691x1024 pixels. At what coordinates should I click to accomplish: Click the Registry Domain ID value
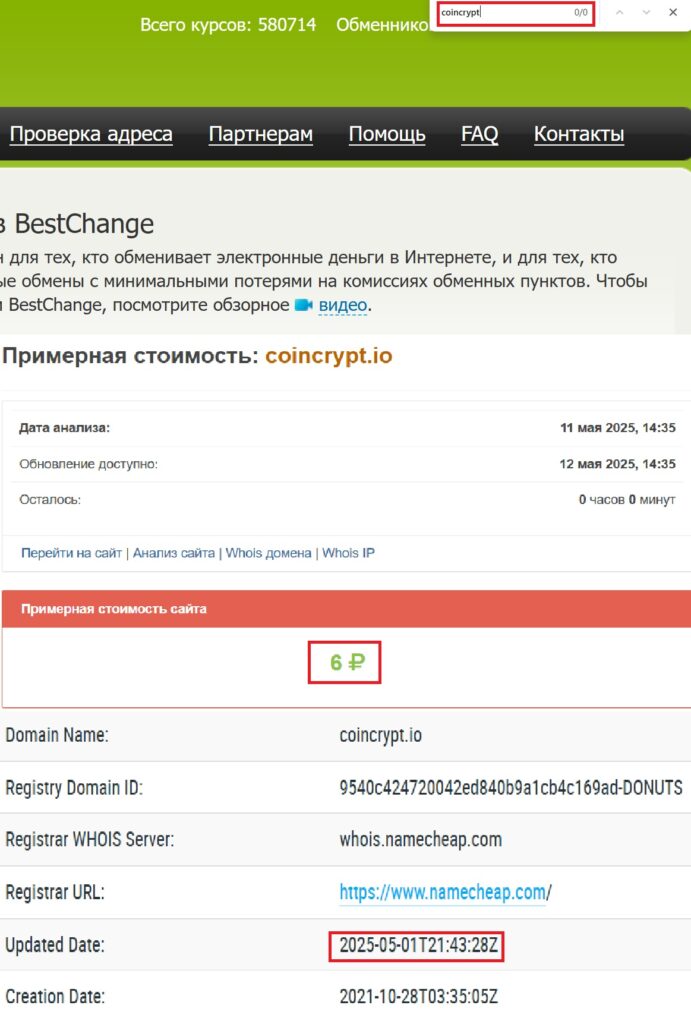click(510, 788)
